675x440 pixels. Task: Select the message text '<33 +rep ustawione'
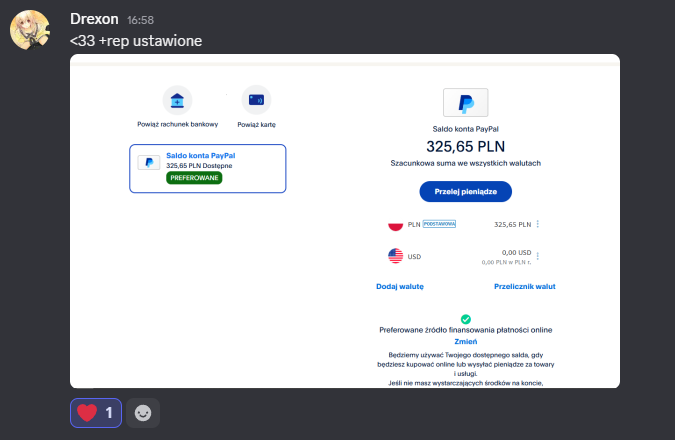point(136,41)
